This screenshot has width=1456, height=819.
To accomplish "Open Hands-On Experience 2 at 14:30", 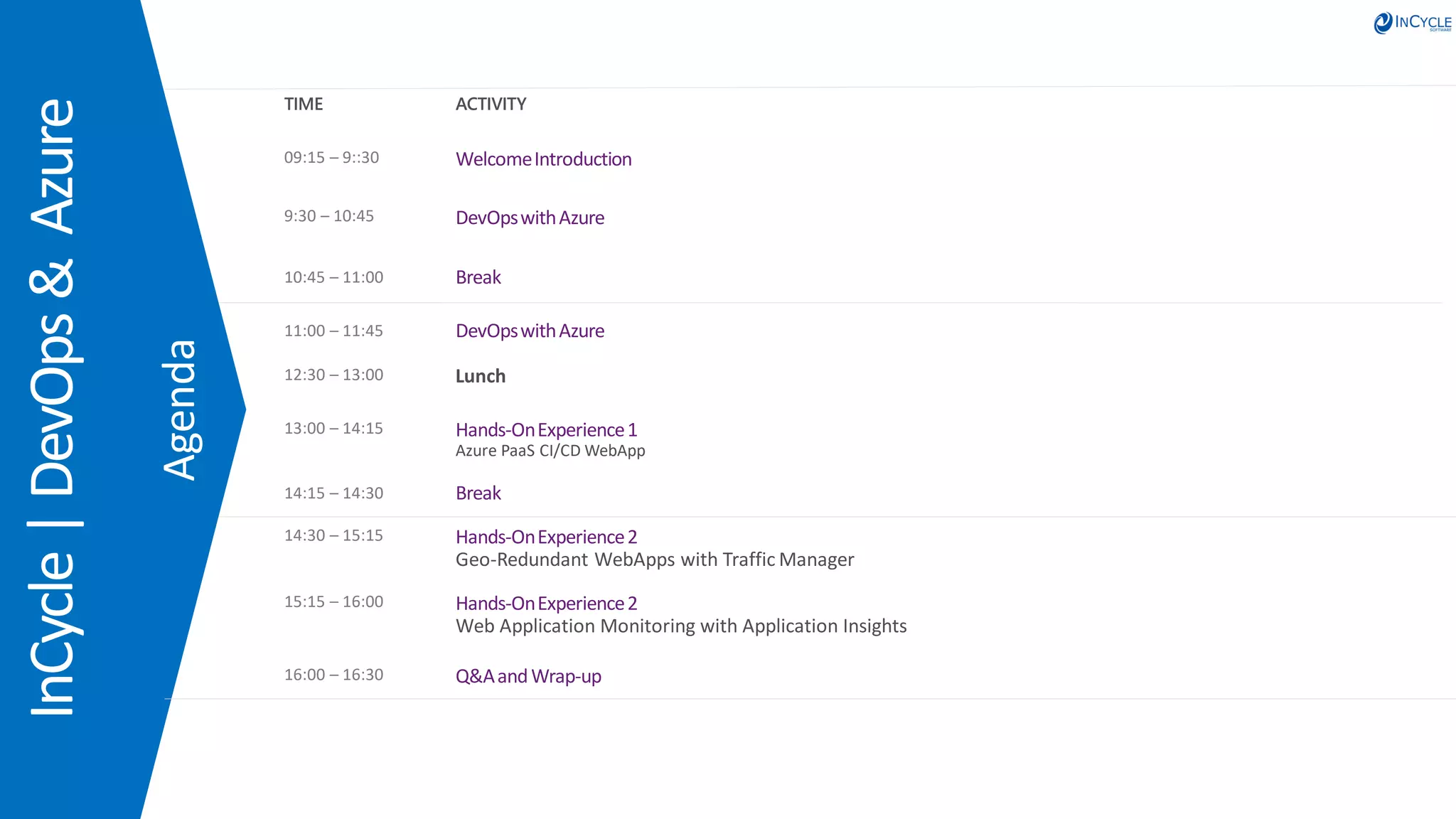I will 546,537.
